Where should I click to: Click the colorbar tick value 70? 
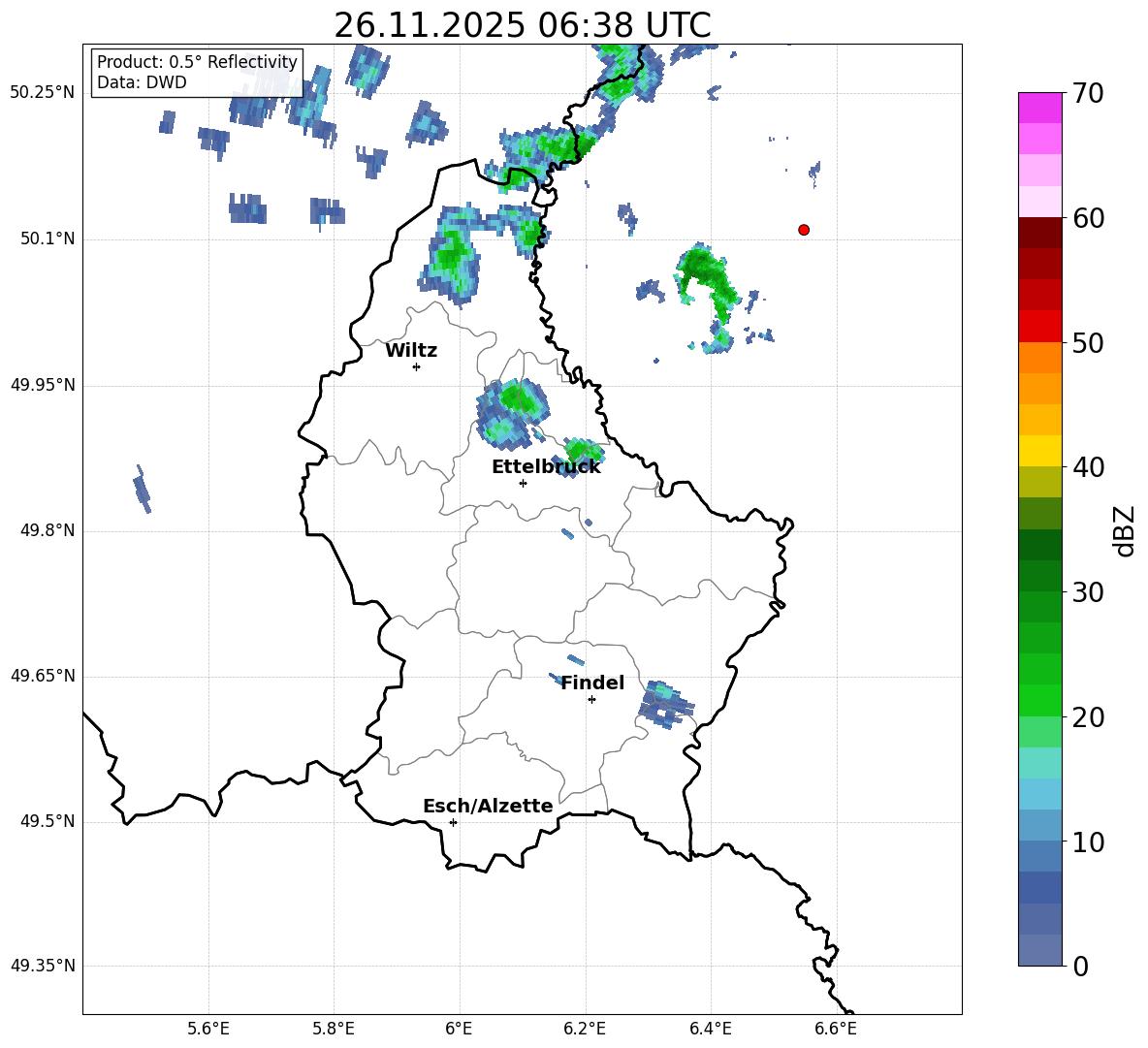[1088, 93]
